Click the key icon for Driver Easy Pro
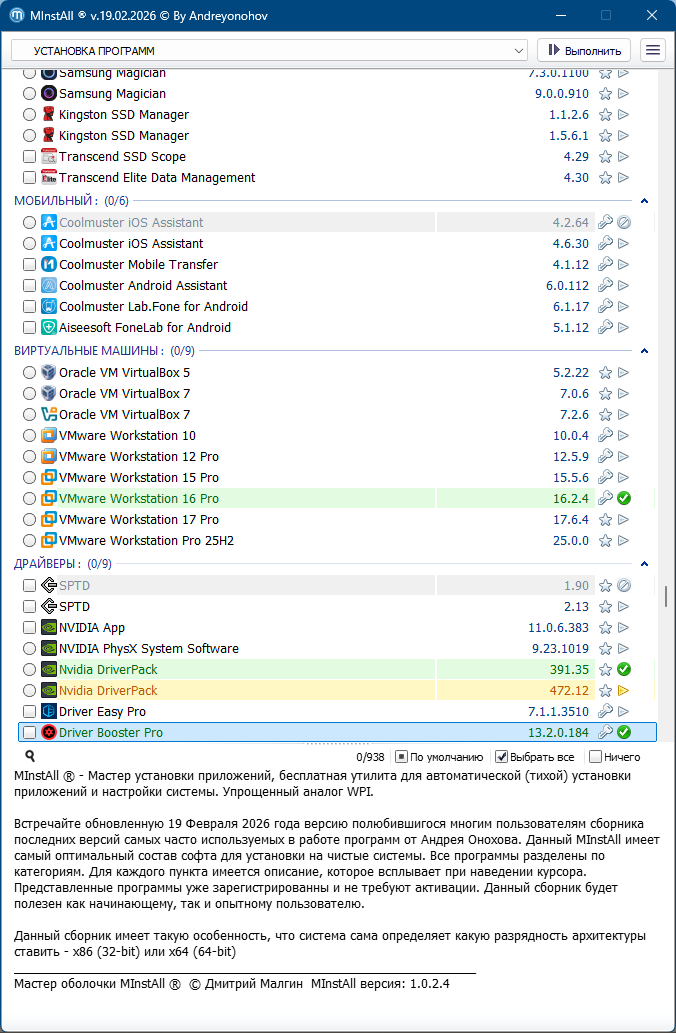The image size is (676, 1033). (605, 712)
